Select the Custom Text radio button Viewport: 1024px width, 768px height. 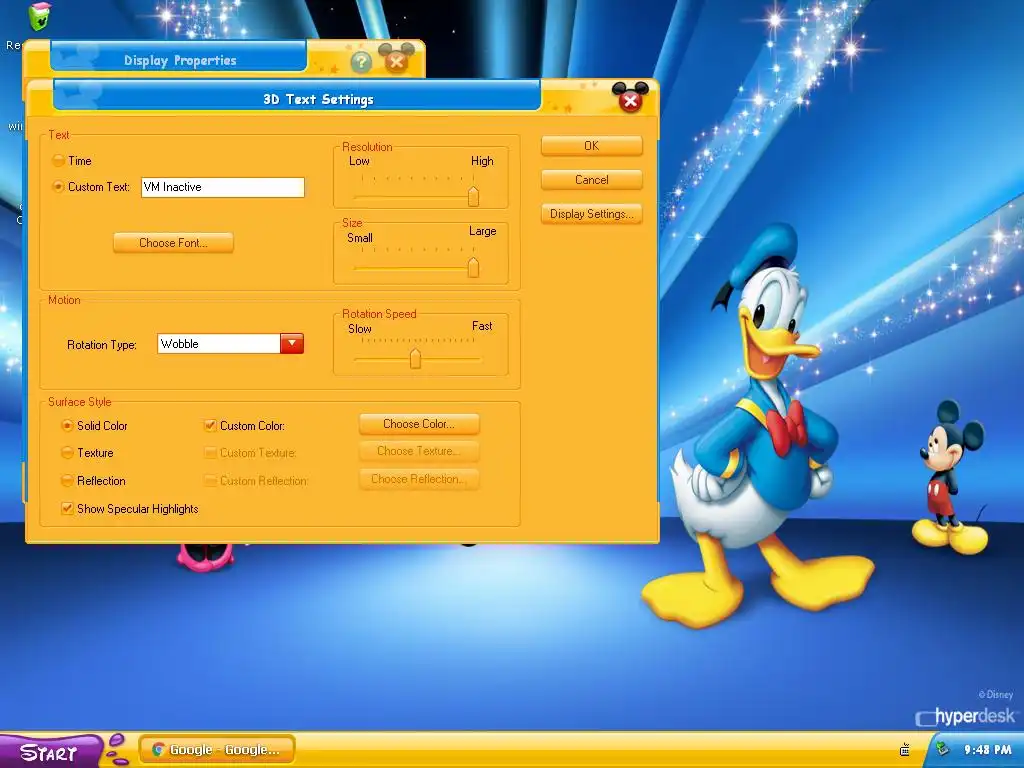point(59,187)
